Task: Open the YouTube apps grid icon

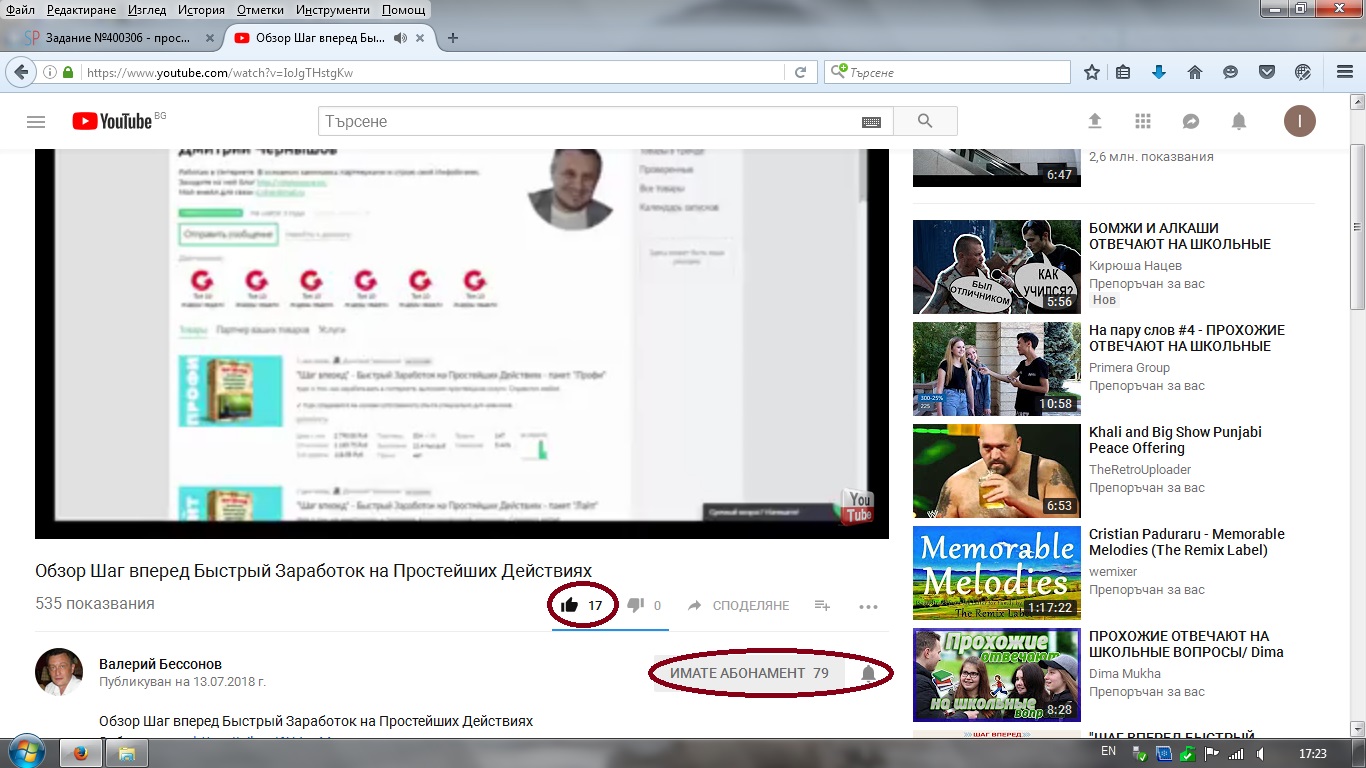Action: [x=1143, y=121]
